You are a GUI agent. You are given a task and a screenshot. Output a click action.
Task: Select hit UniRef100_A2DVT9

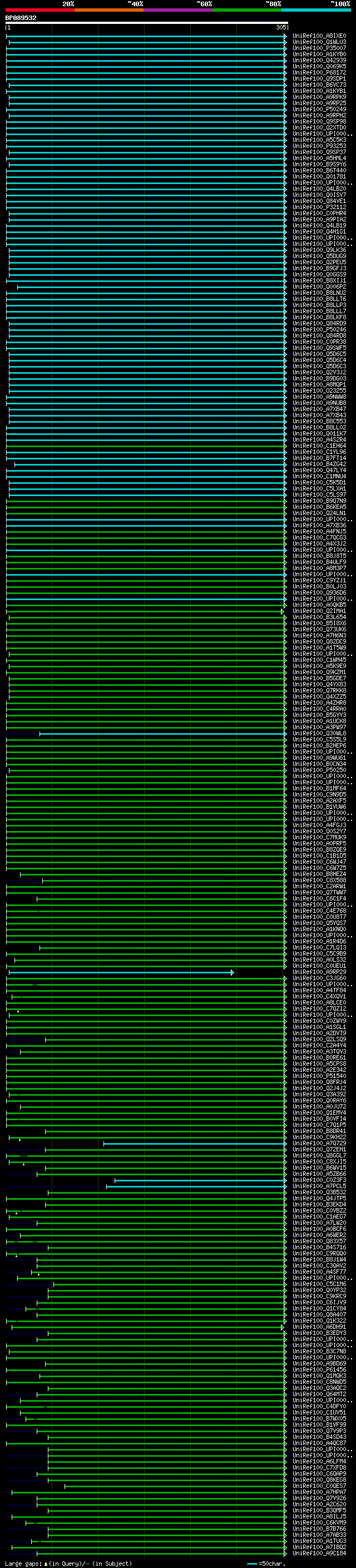coord(319,1033)
